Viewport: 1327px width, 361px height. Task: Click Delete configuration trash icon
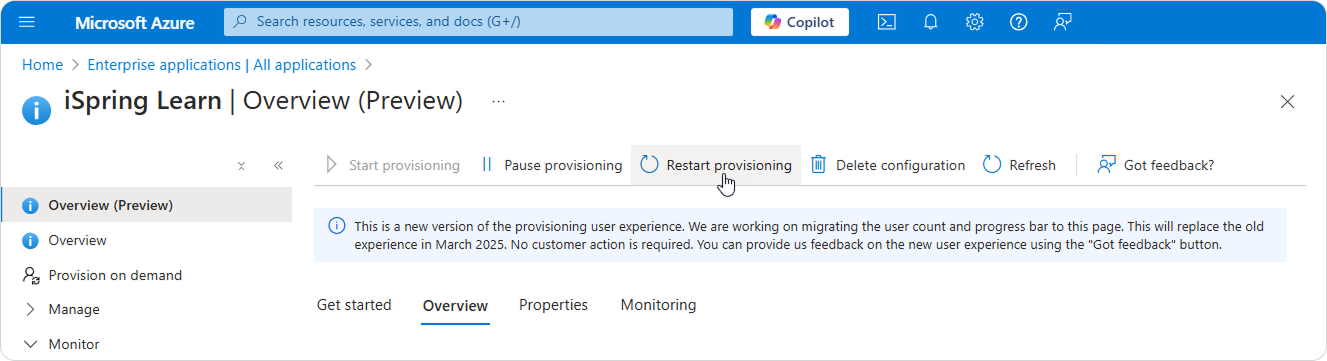(x=819, y=165)
